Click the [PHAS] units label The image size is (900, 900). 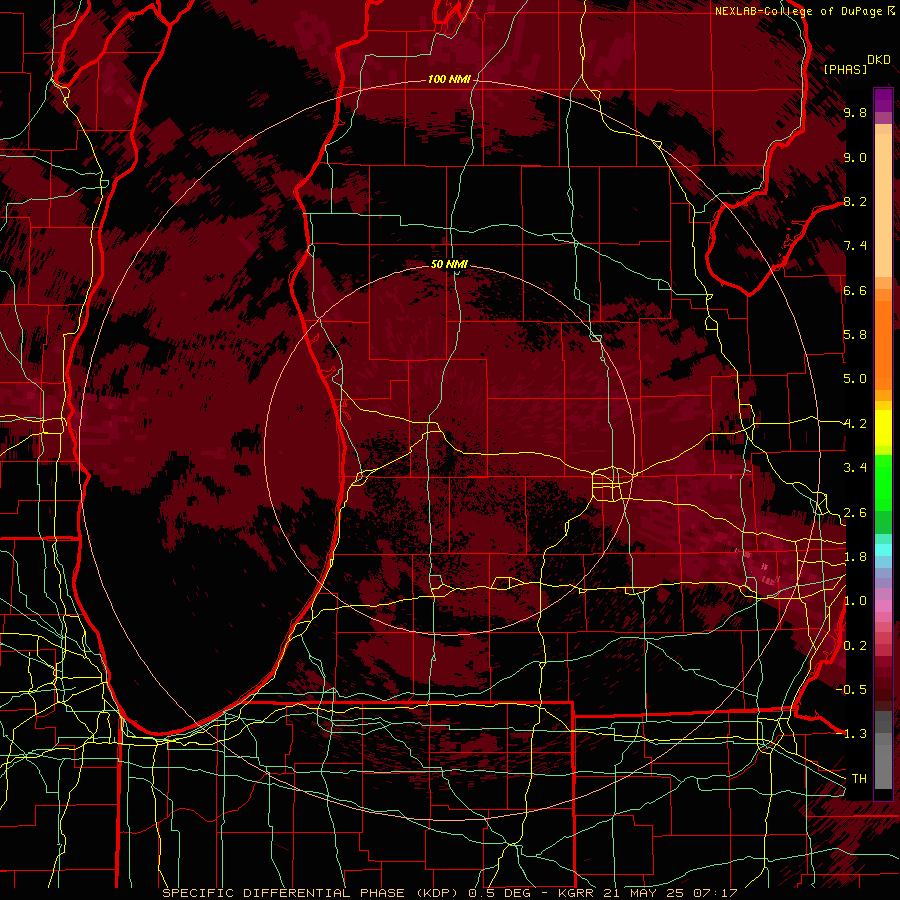click(845, 69)
